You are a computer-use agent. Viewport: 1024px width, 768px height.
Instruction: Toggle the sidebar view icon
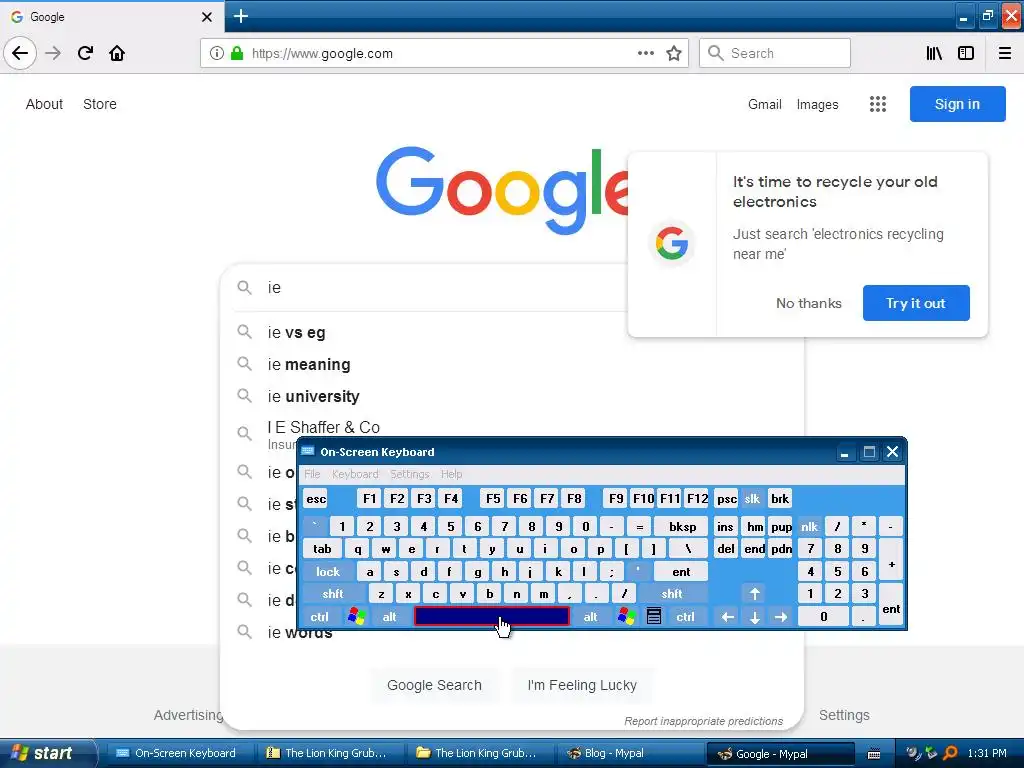point(966,54)
